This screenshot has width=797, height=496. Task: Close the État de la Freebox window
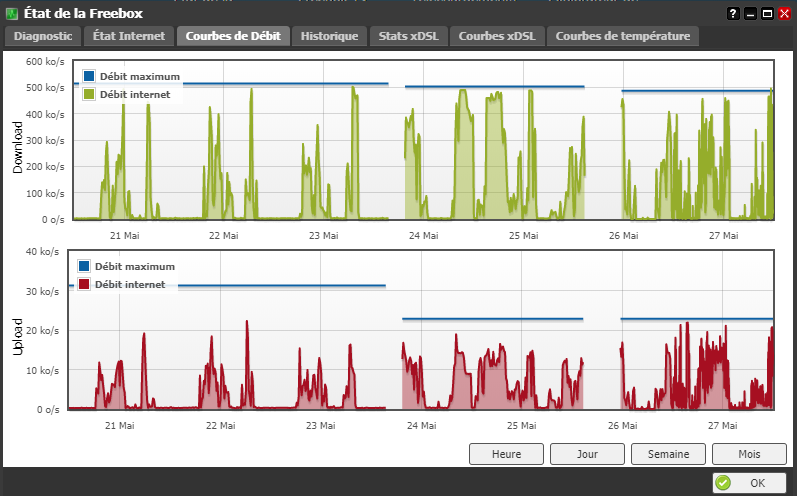pos(784,14)
